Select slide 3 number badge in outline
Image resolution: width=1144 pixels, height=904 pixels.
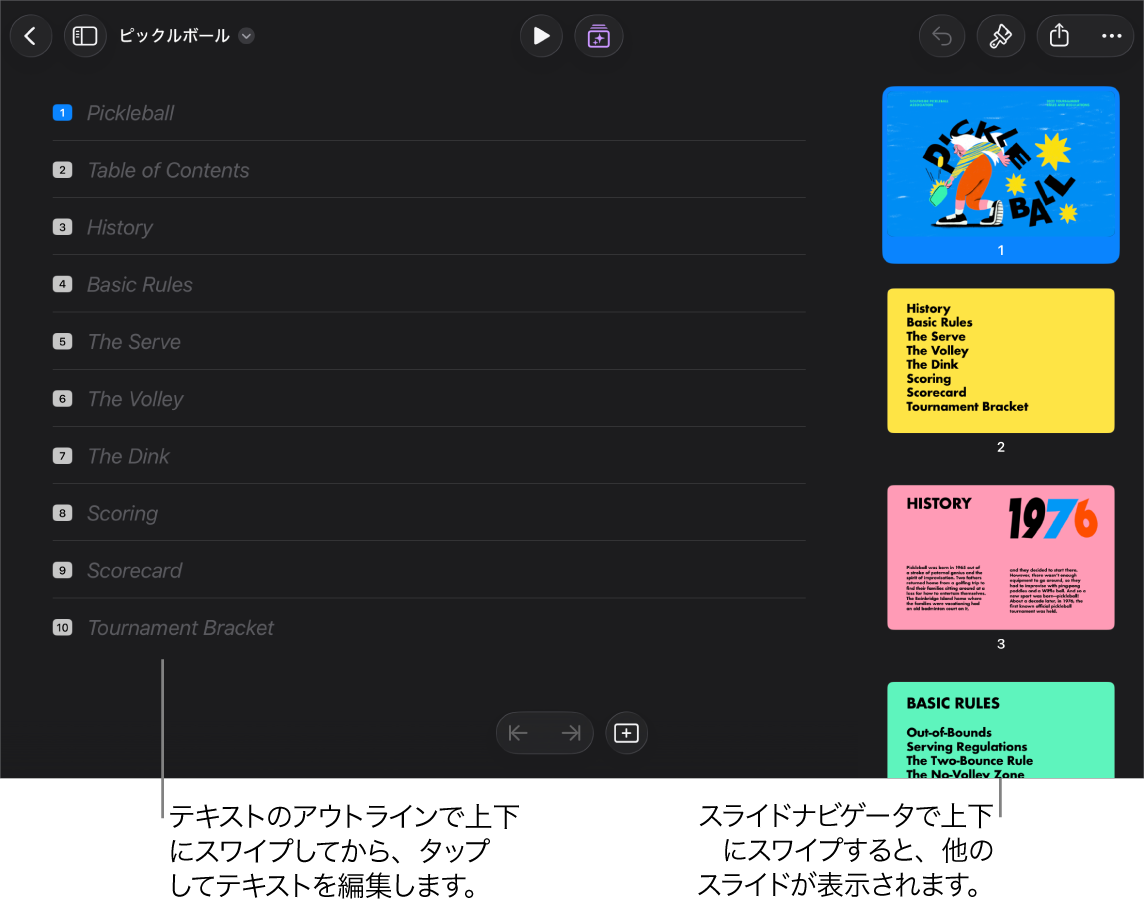click(x=63, y=227)
